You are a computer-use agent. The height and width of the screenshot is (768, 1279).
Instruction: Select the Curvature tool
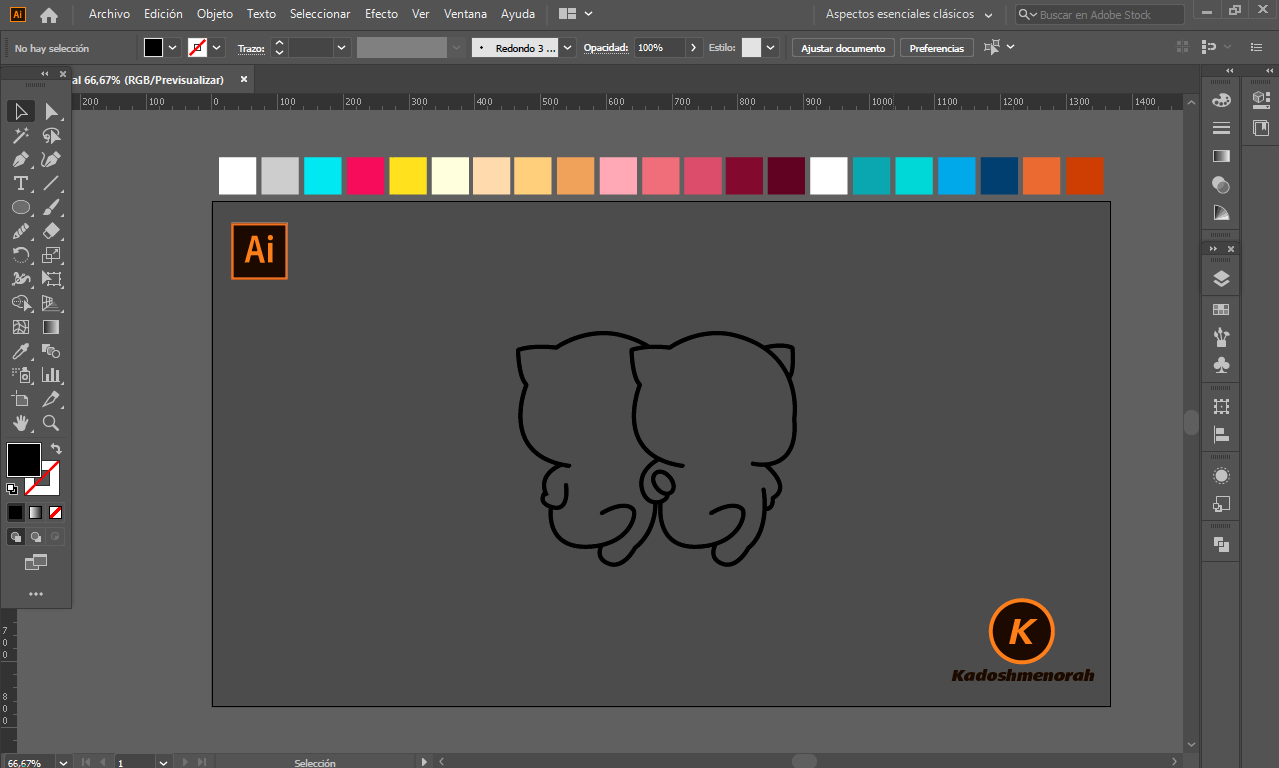click(x=51, y=159)
